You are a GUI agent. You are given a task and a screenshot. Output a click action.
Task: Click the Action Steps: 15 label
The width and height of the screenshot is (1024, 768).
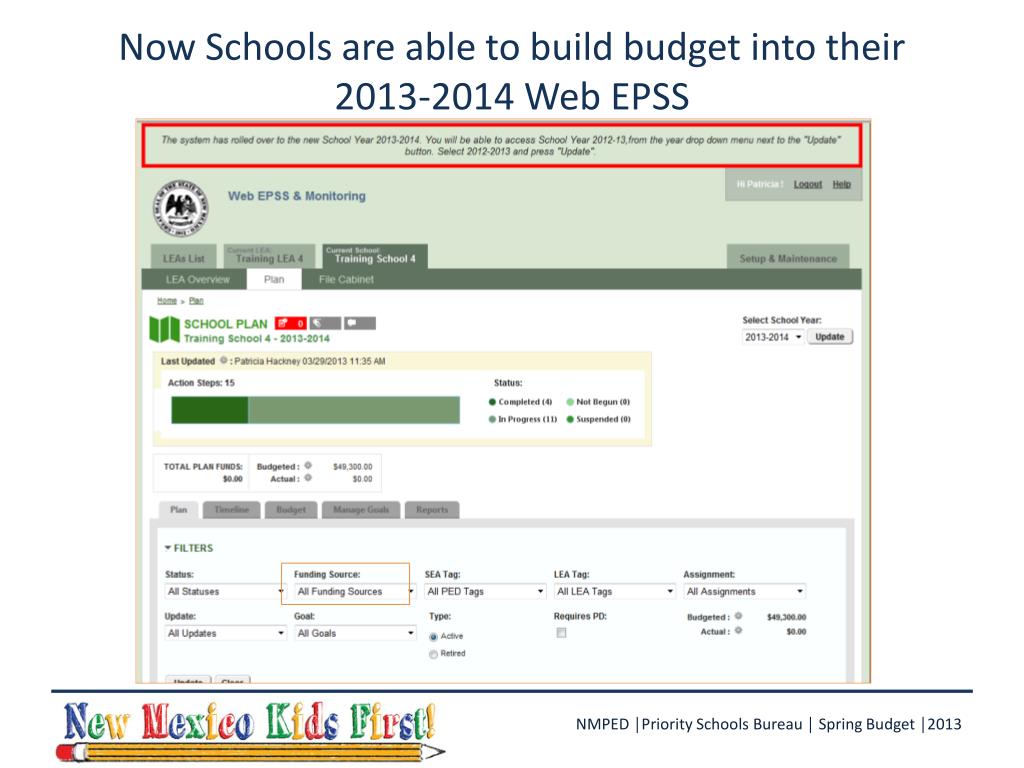pyautogui.click(x=201, y=383)
